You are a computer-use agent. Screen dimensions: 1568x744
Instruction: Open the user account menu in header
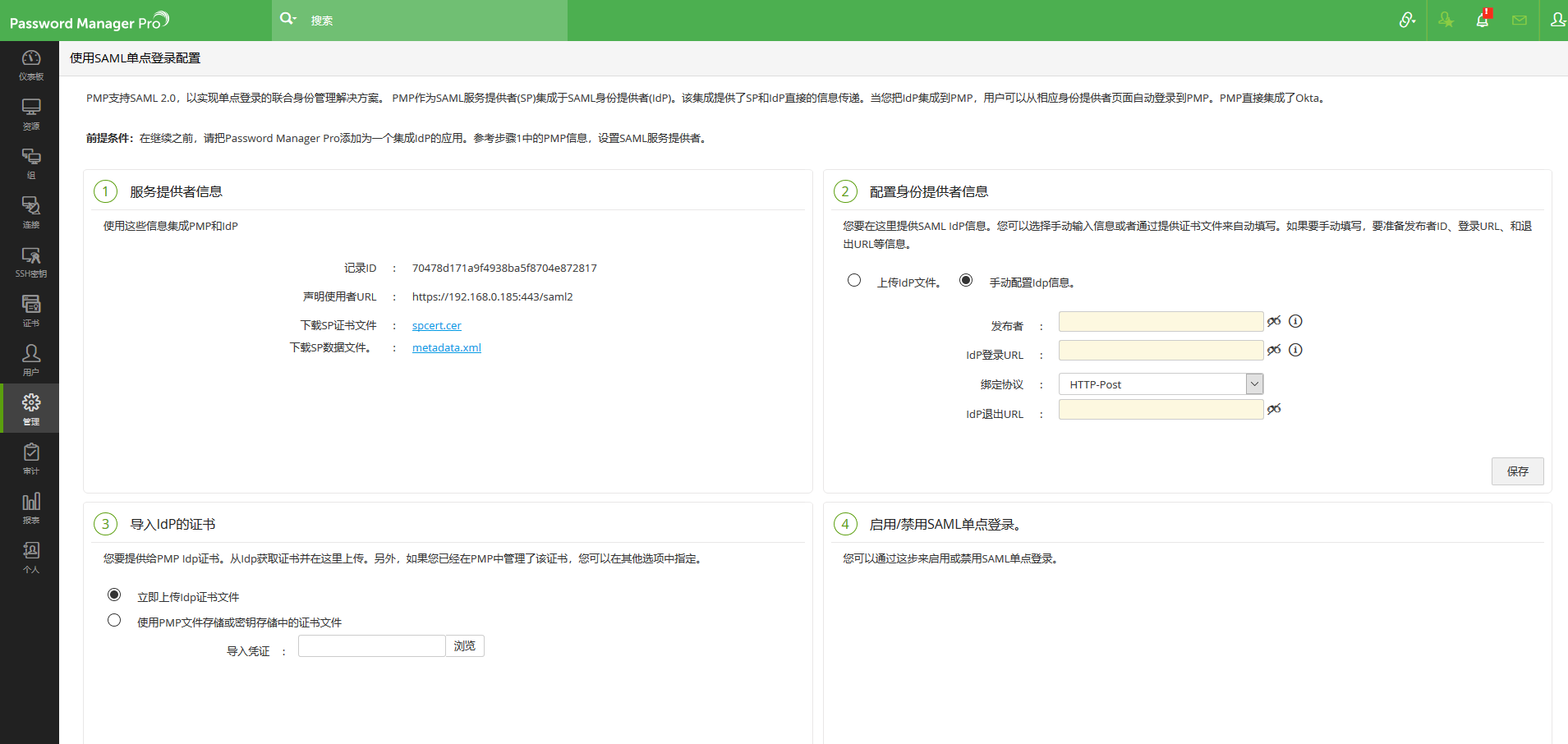coord(1557,20)
